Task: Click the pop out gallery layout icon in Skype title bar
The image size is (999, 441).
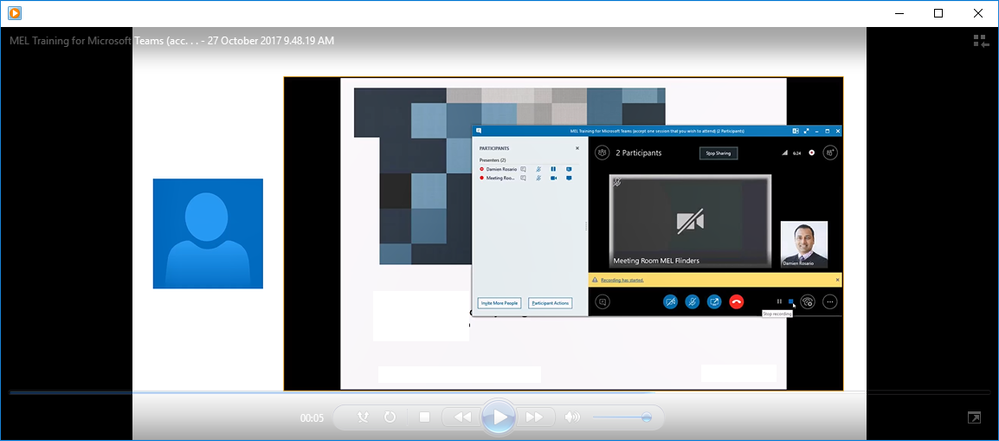Action: pyautogui.click(x=795, y=131)
